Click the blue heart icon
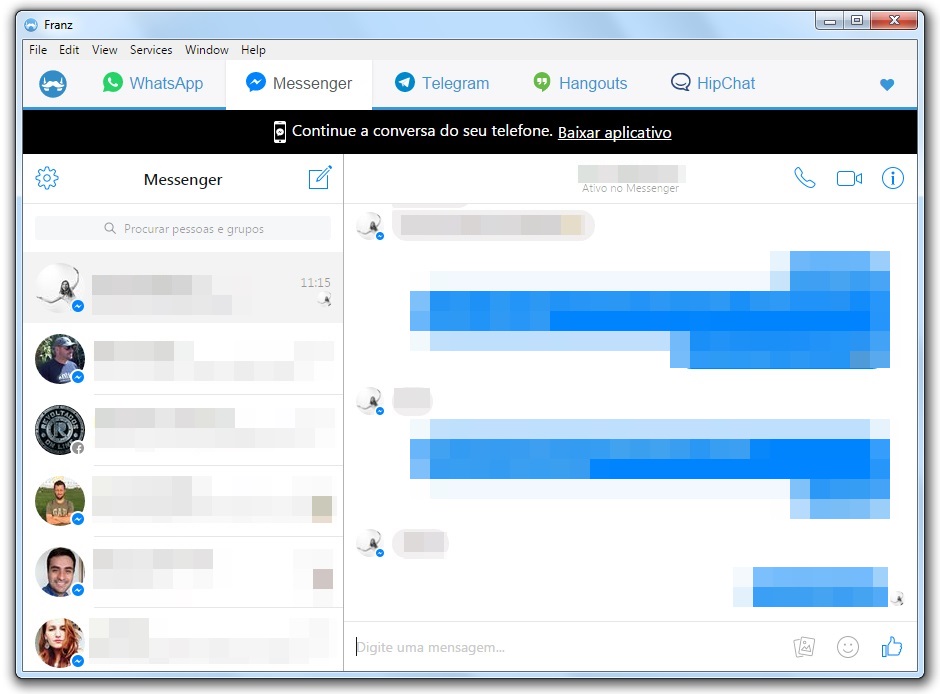This screenshot has height=694, width=940. (887, 85)
